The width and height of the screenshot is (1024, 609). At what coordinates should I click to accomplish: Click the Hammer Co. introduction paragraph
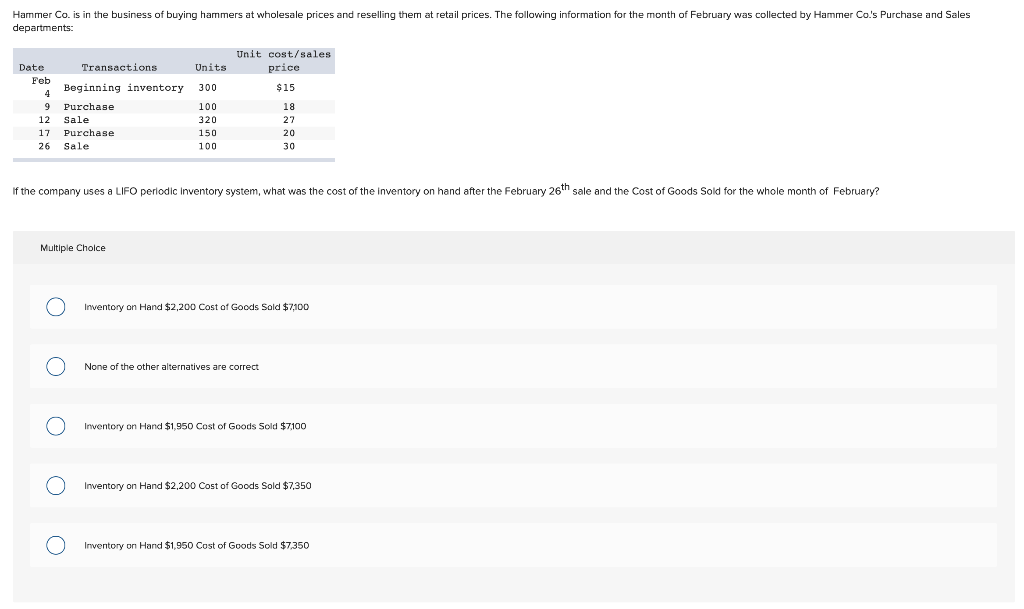pyautogui.click(x=490, y=20)
